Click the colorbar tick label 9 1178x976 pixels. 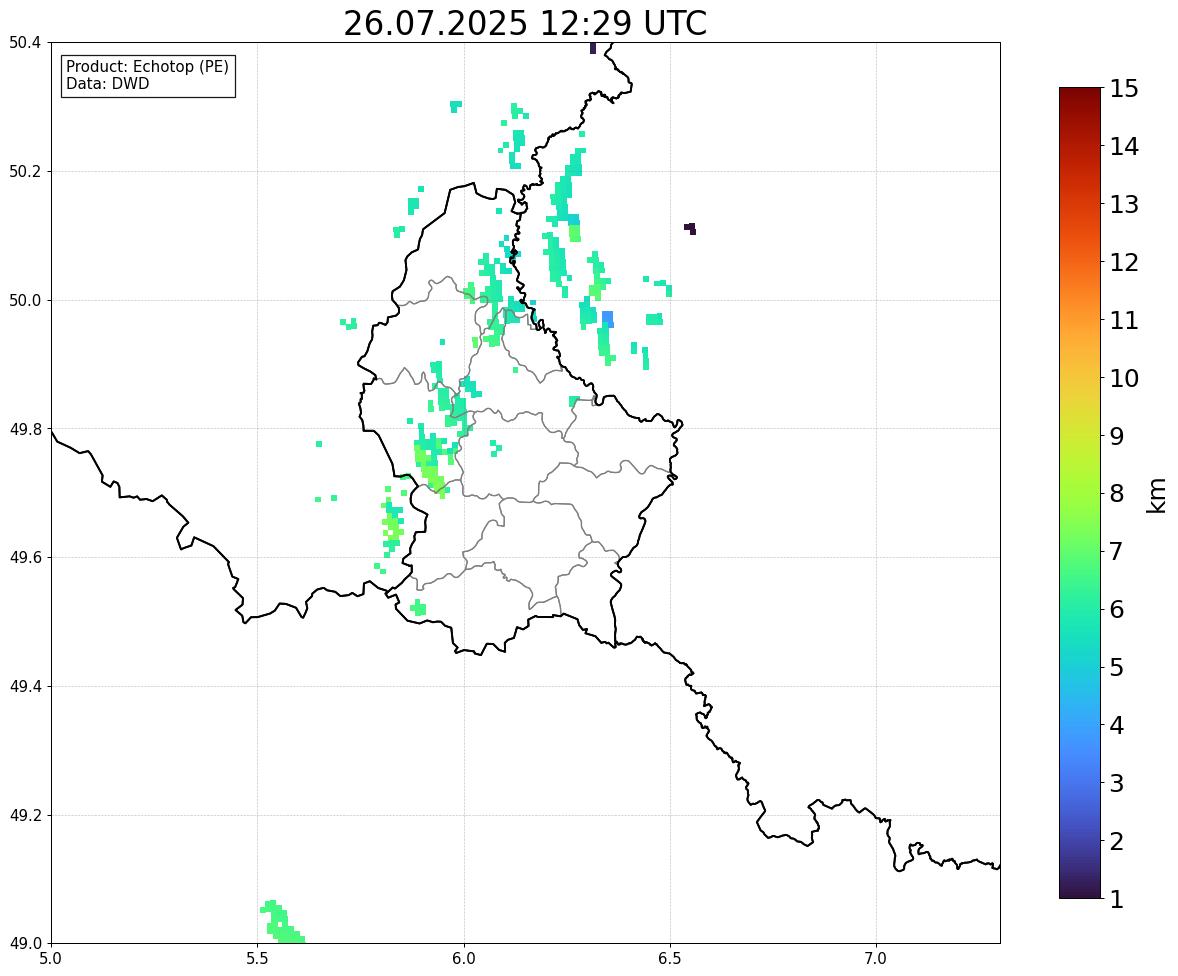pos(1116,436)
